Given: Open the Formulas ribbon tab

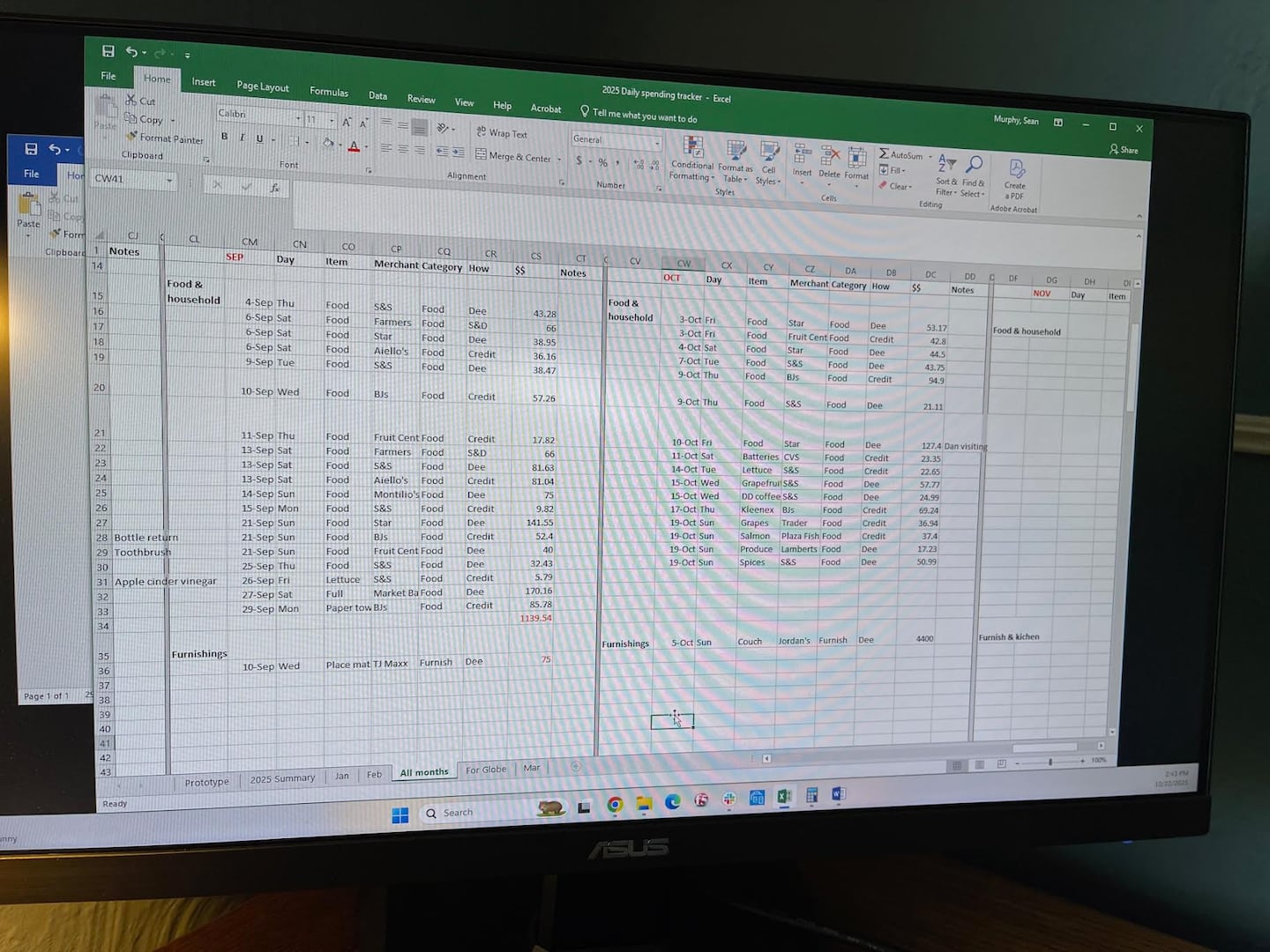Looking at the screenshot, I should point(329,92).
